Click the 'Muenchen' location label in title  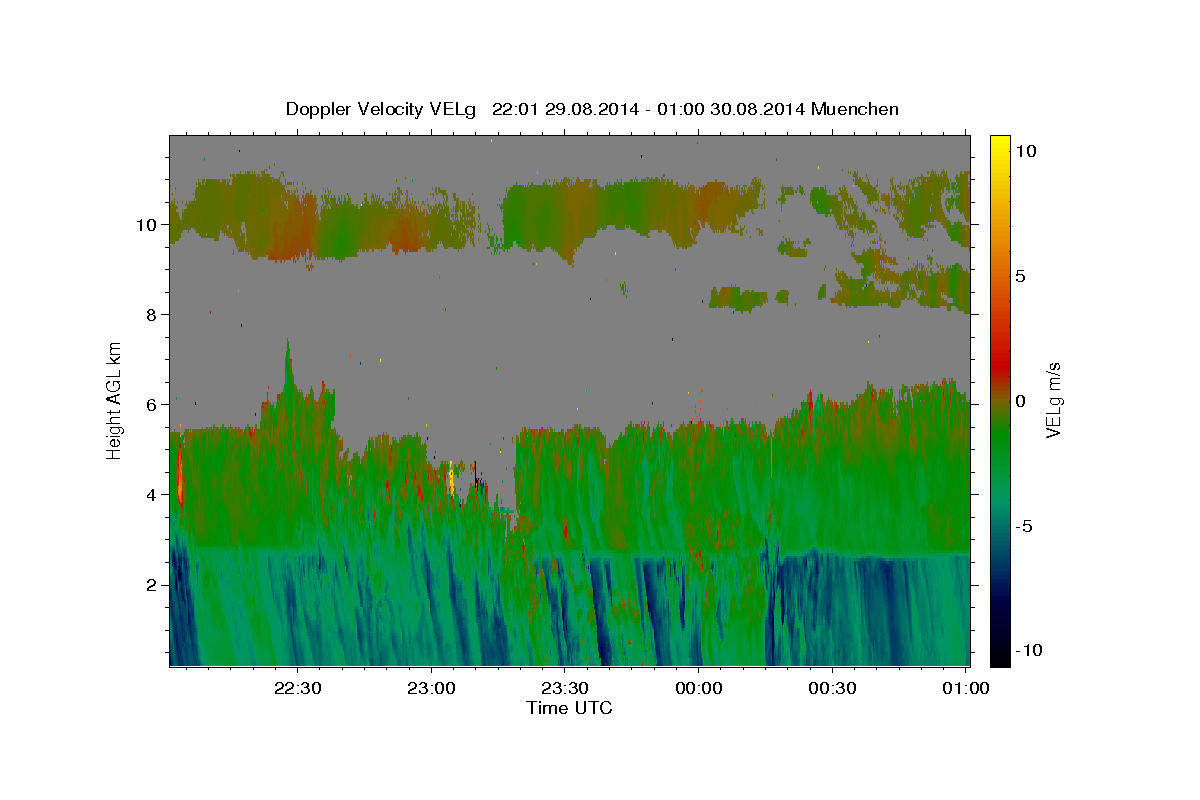[855, 109]
